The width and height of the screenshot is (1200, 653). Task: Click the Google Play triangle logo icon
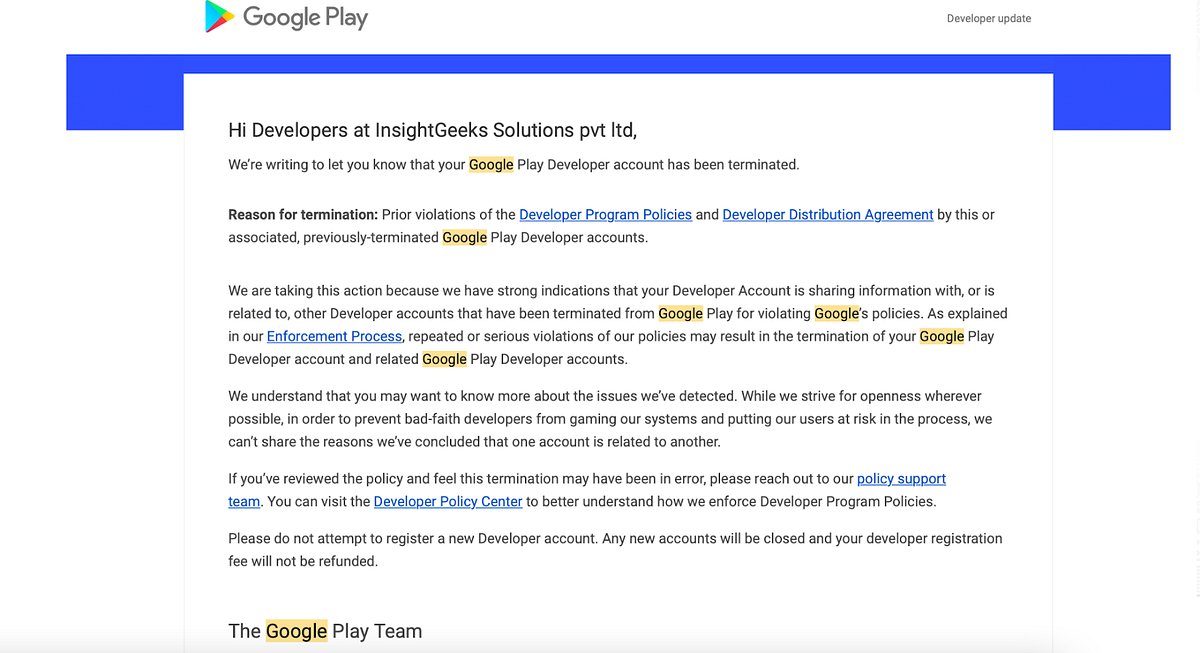[x=219, y=17]
